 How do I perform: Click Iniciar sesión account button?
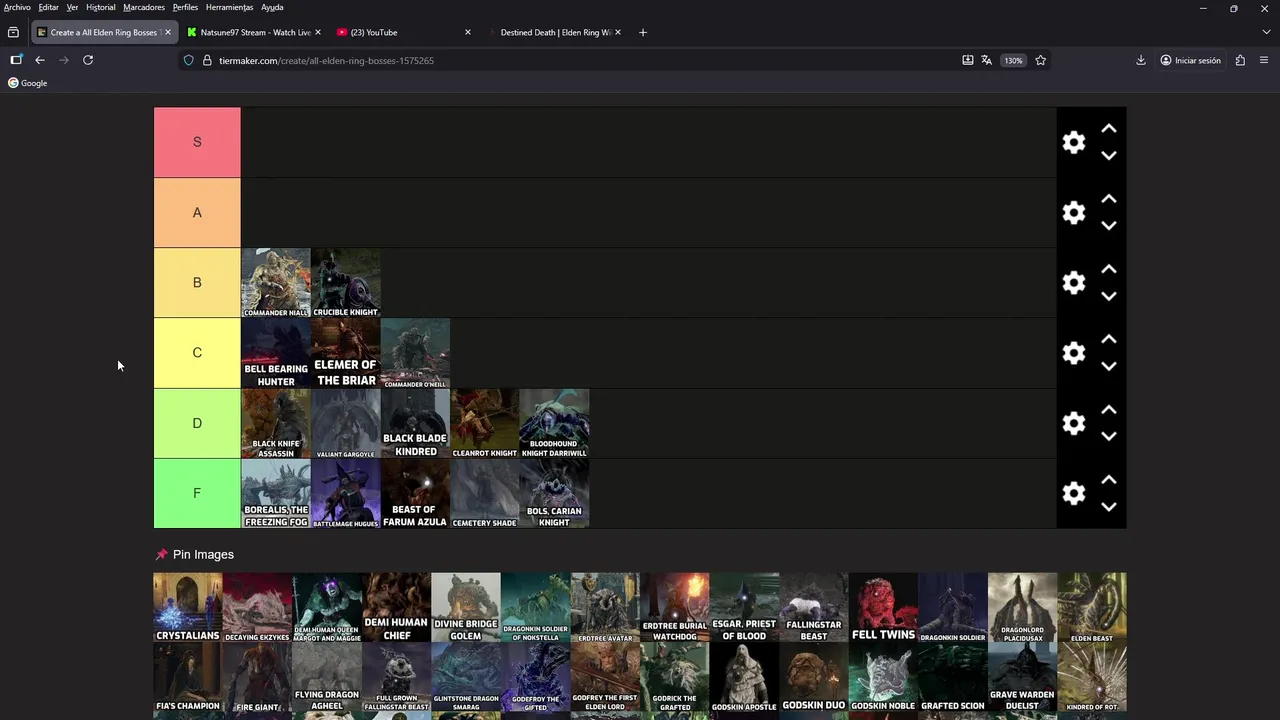(1190, 60)
